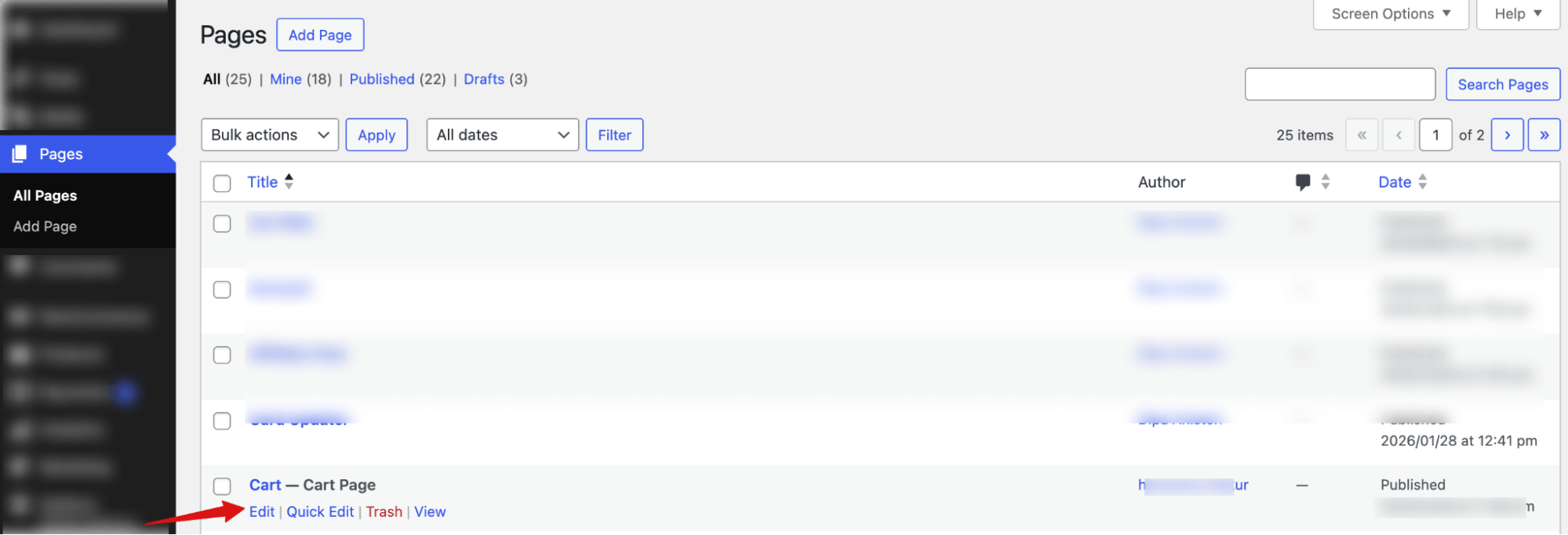Sort pages using the Title sort arrows
The image size is (1568, 535).
tap(289, 181)
